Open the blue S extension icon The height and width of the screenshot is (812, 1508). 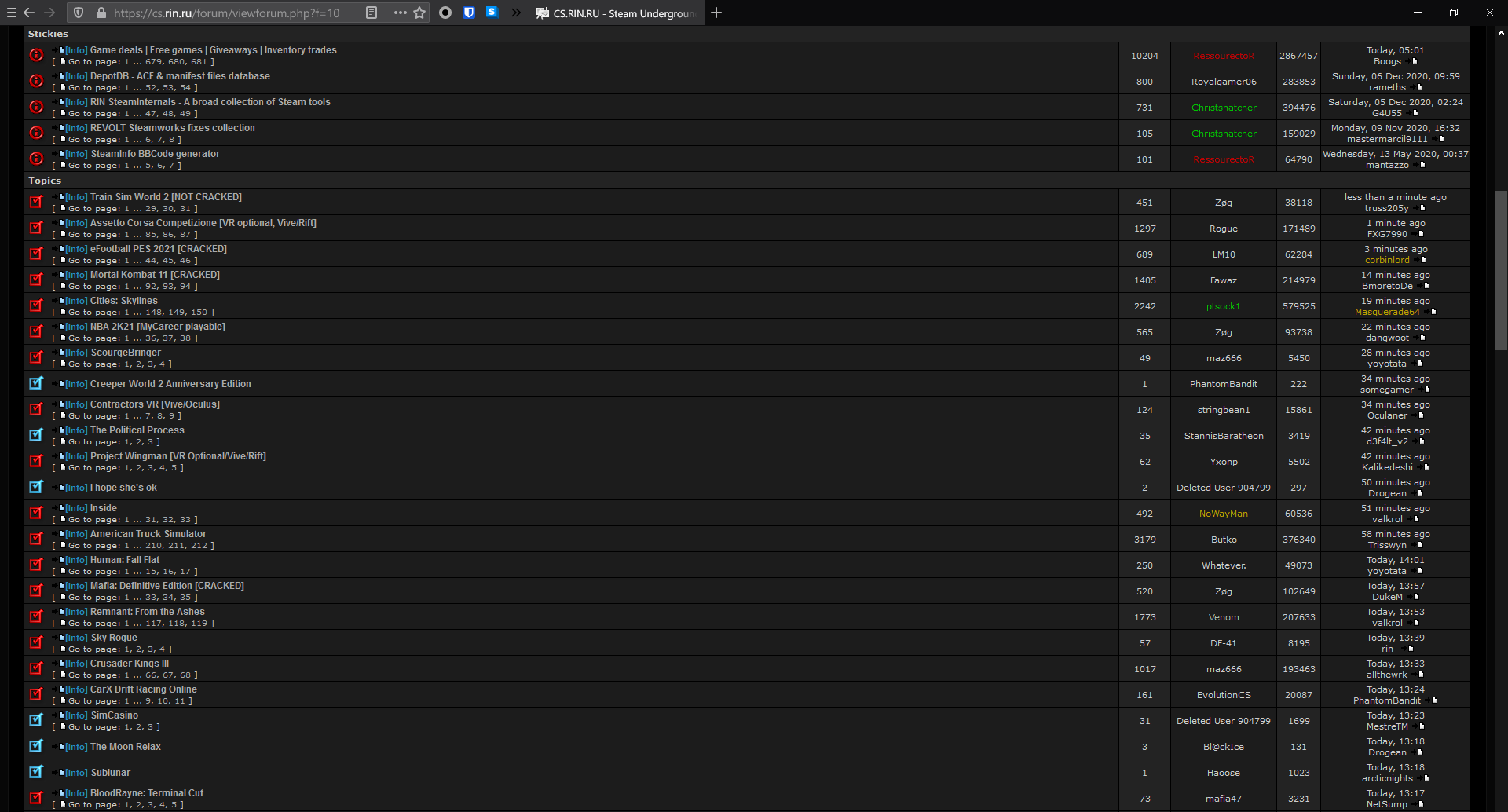pyautogui.click(x=492, y=12)
